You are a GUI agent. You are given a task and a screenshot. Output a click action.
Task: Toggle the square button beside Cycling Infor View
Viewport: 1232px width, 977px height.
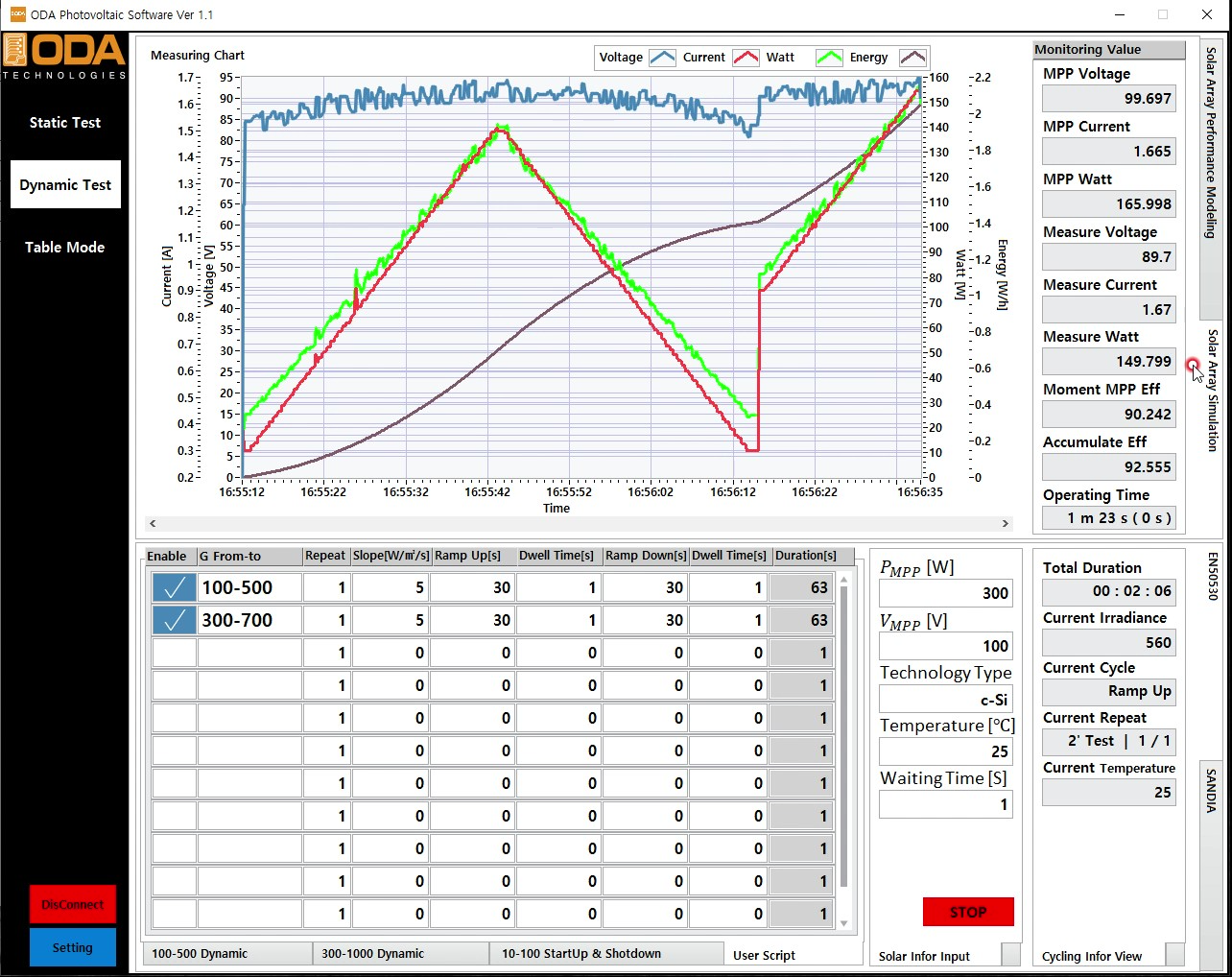[1174, 954]
